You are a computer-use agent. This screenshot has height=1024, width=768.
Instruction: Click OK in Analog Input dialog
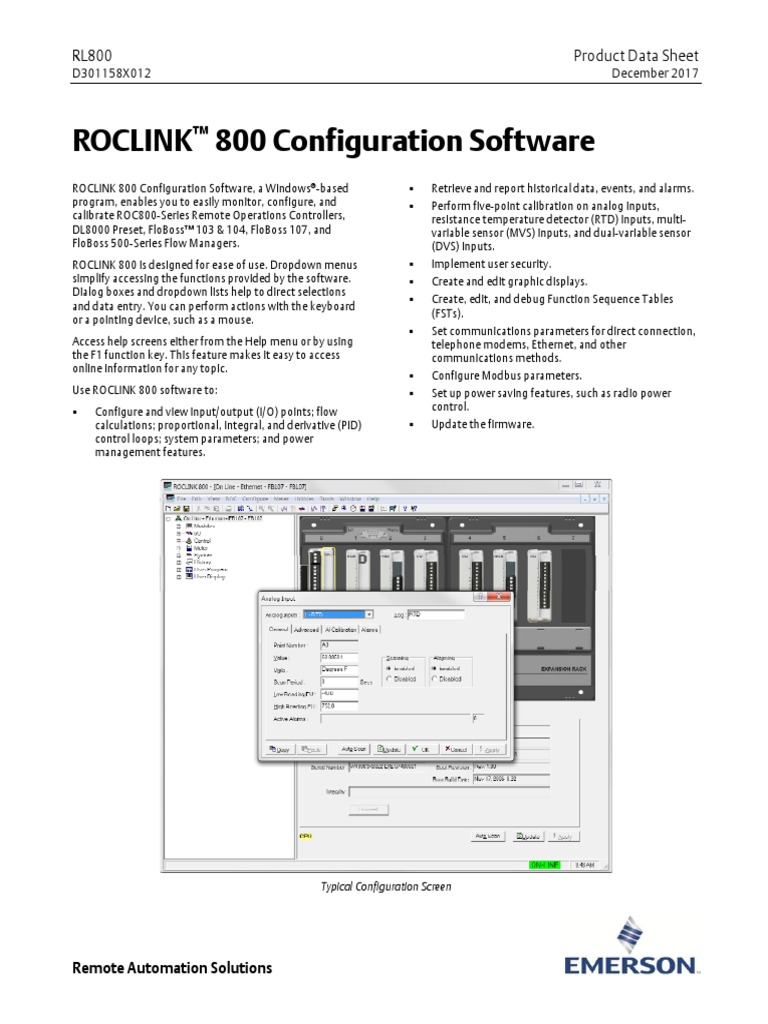423,749
